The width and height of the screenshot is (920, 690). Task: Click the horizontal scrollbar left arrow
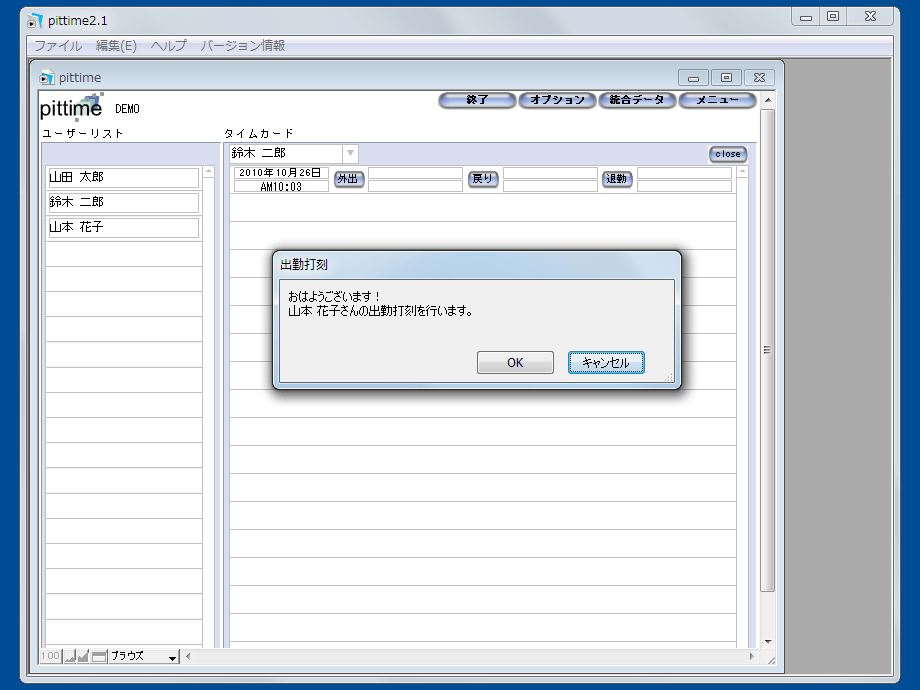click(188, 656)
